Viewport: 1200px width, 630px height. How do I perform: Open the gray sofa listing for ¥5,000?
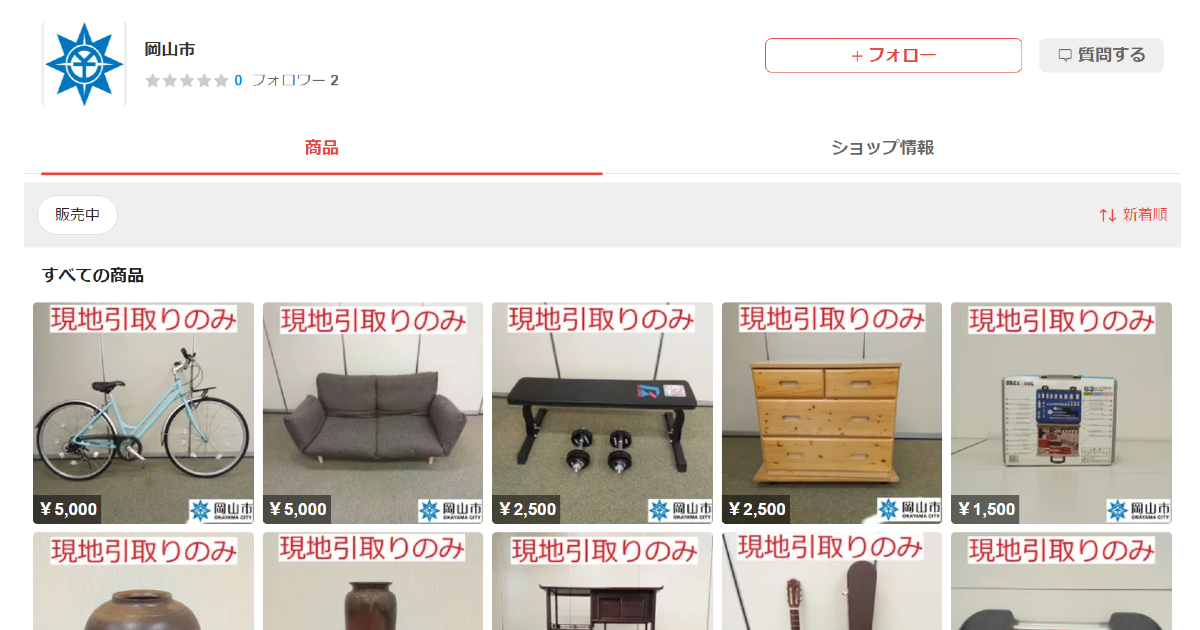tap(373, 413)
